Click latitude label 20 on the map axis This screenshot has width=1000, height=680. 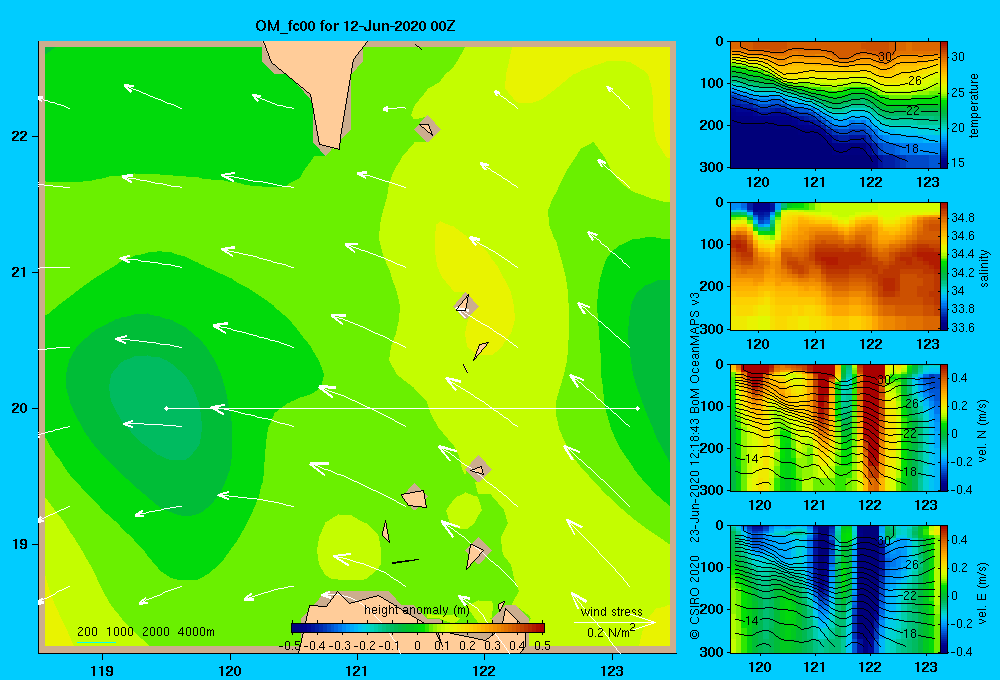(x=20, y=408)
